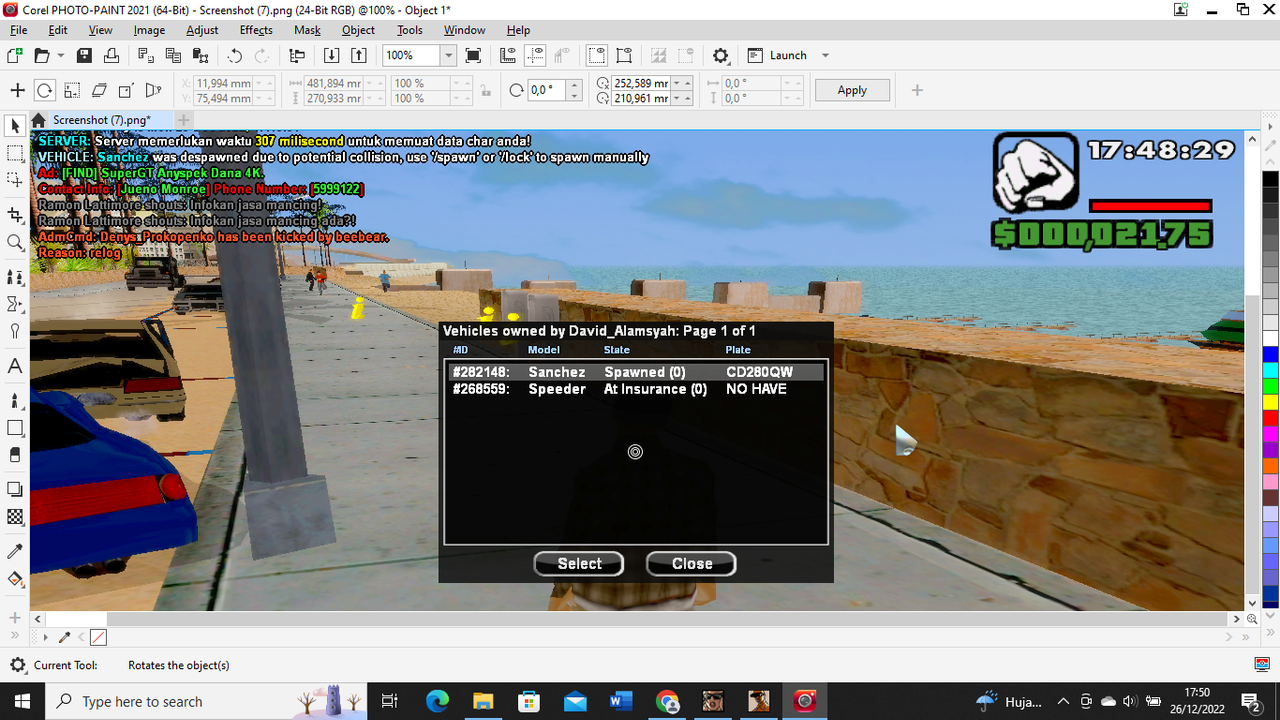Screen dimensions: 1280x720
Task: Toggle mask marquee visibility
Action: pos(597,56)
